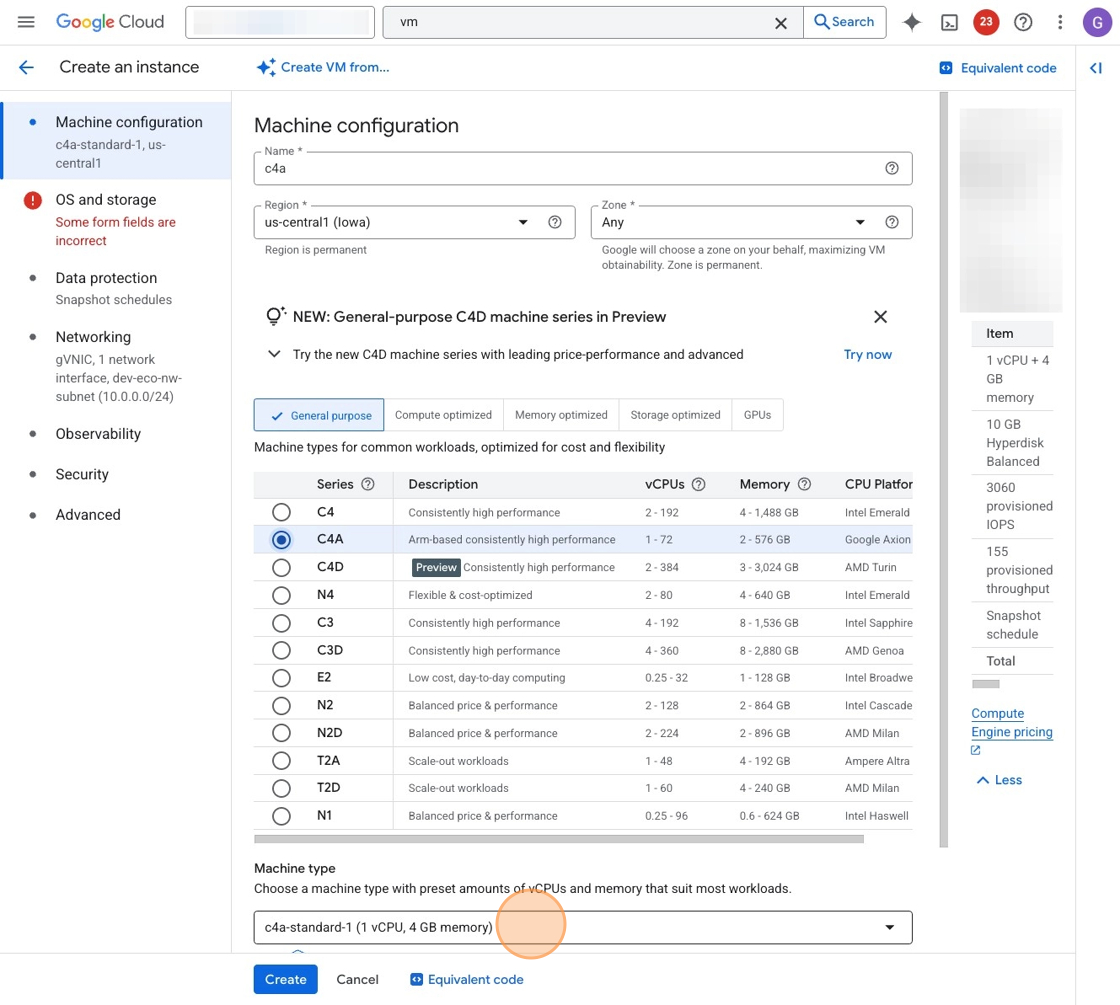This screenshot has height=1005, width=1120.
Task: Open external link icon under pricing
Action: tap(976, 750)
